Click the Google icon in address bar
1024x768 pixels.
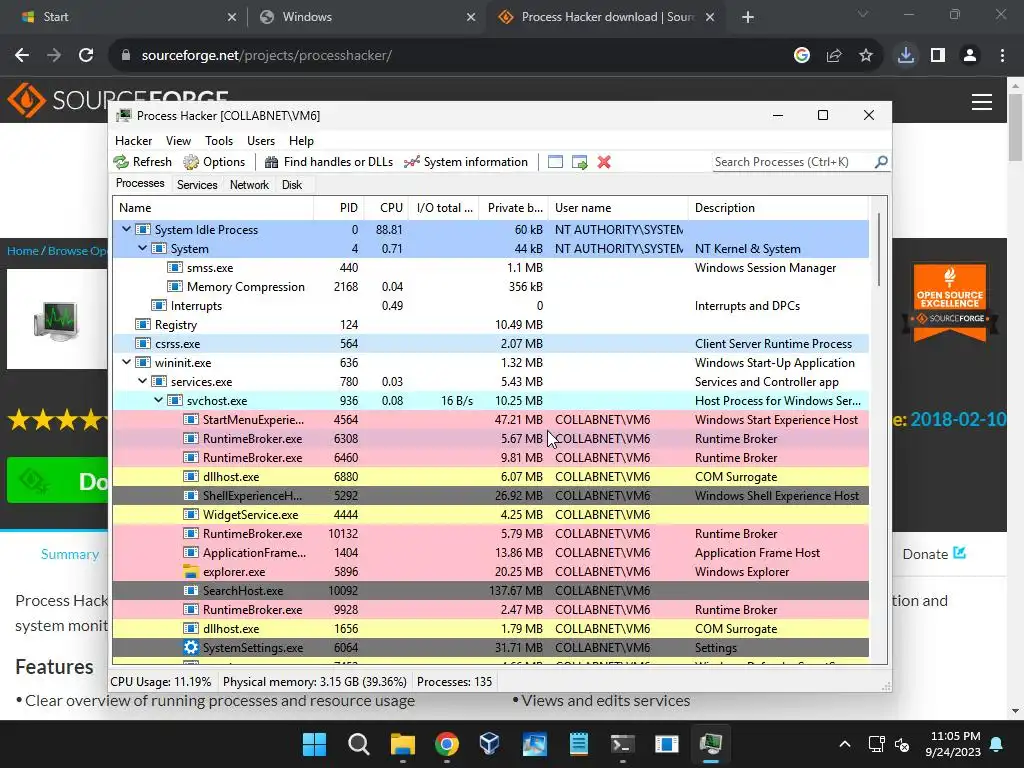(802, 56)
